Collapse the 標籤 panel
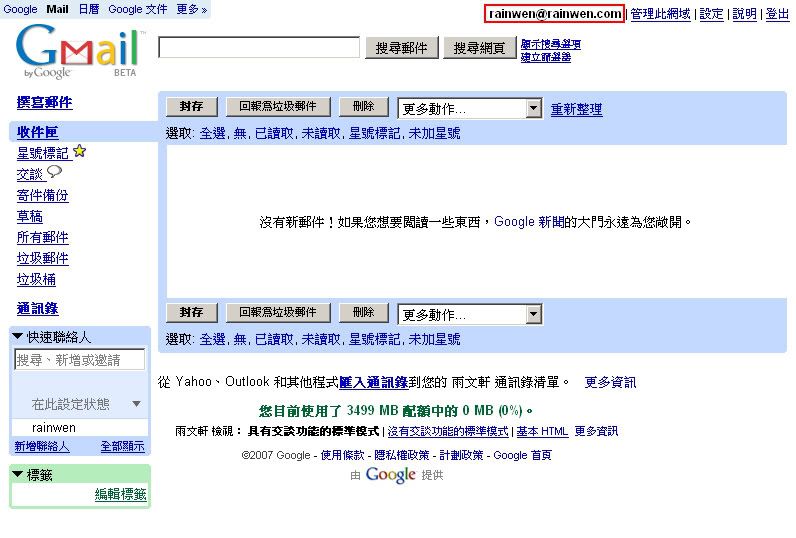This screenshot has height=538, width=796. click(17, 474)
